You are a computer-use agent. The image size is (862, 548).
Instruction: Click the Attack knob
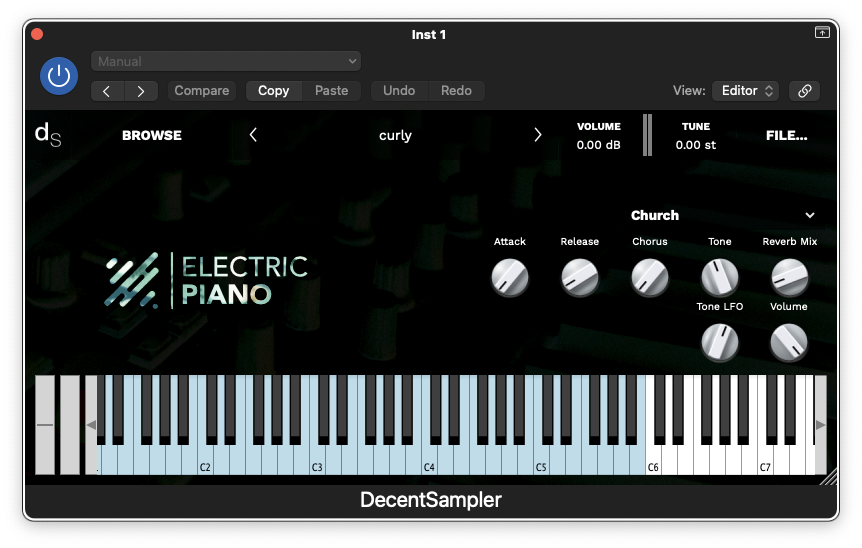pos(510,278)
